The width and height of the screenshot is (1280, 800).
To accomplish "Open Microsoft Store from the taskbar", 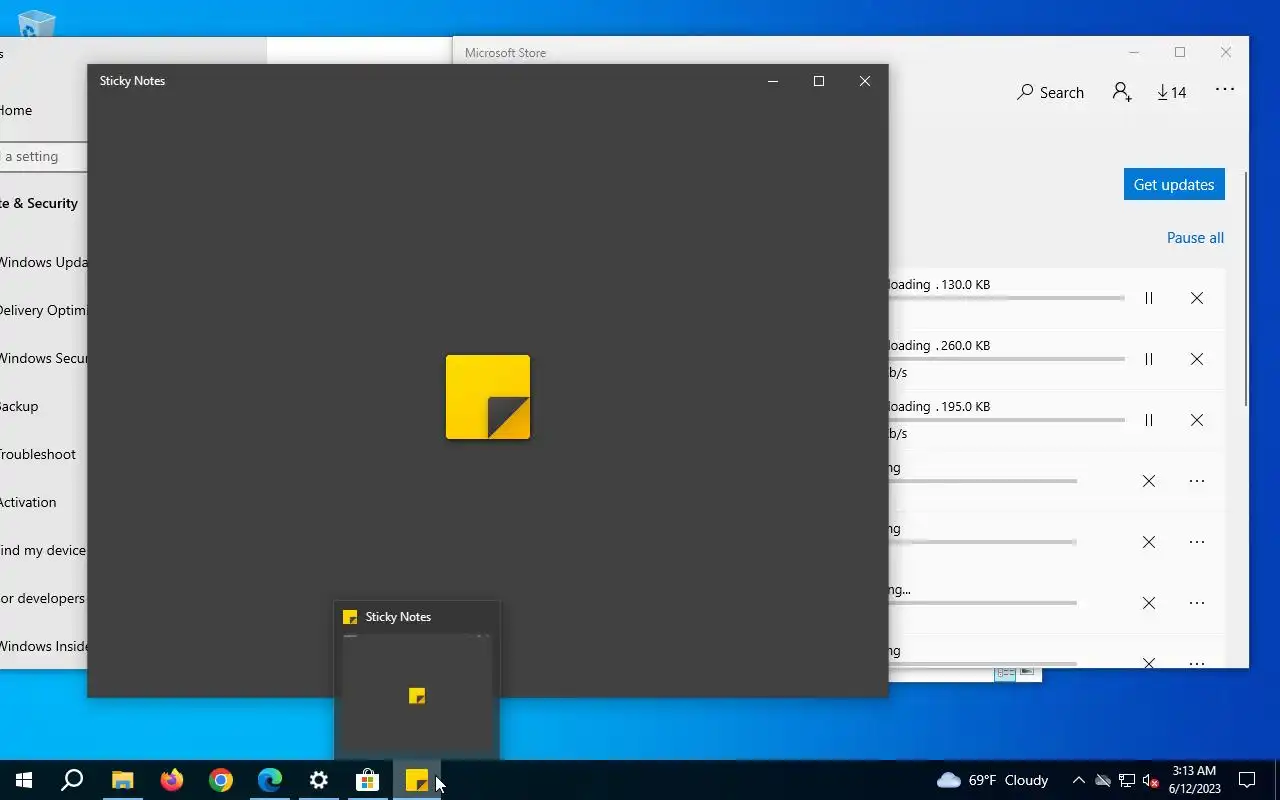I will [368, 780].
